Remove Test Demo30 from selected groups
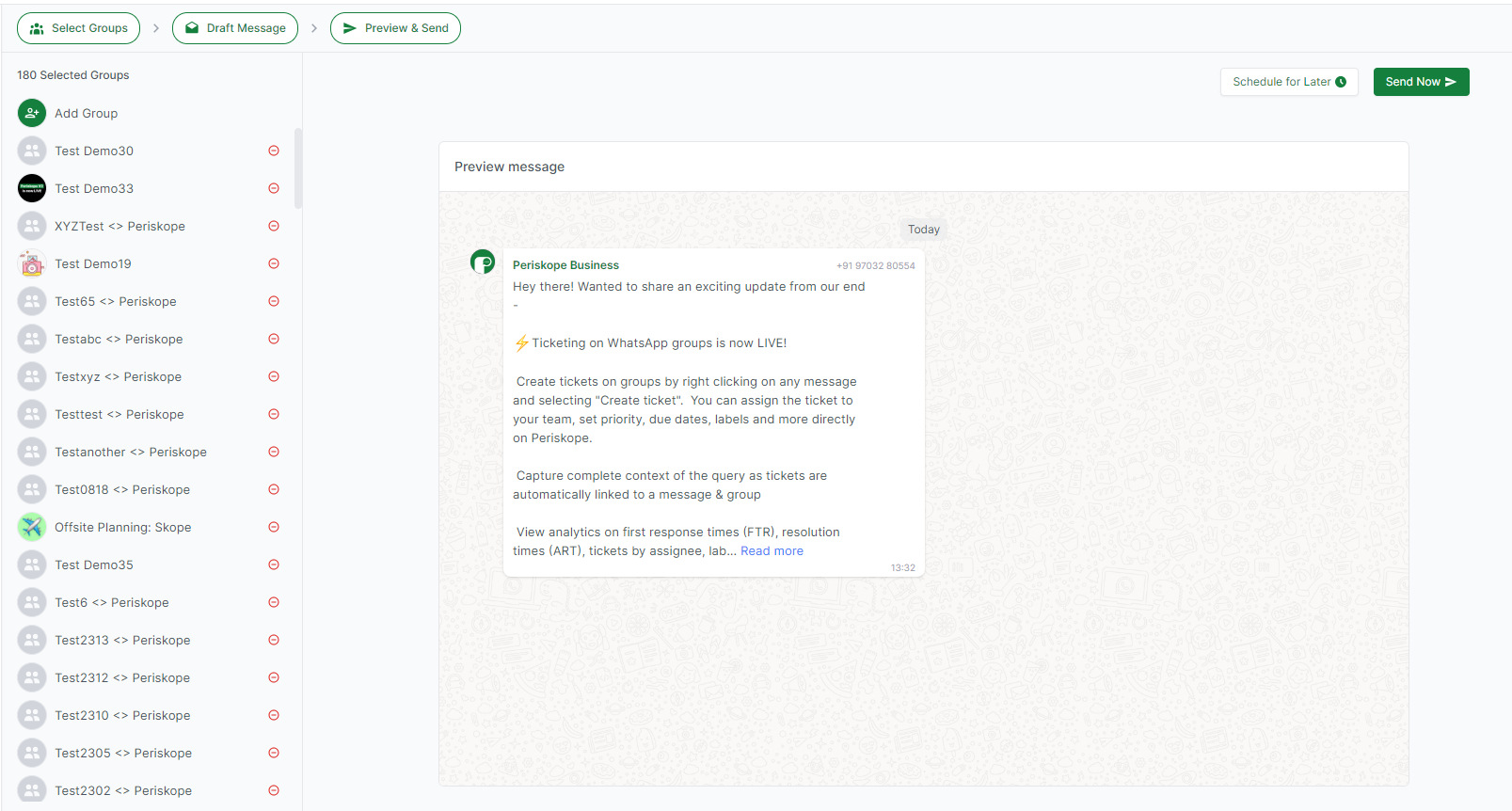Viewport: 1512px width, 811px height. (274, 151)
